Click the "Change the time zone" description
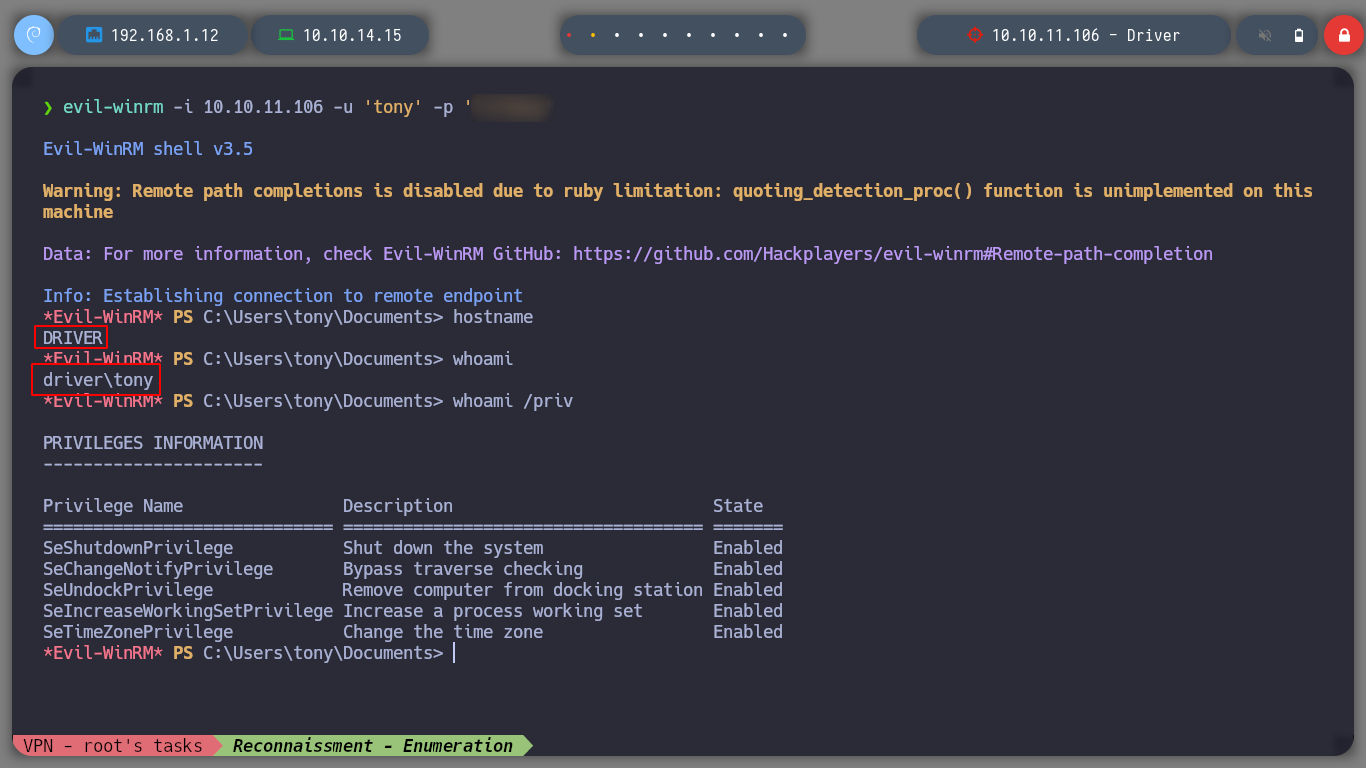The width and height of the screenshot is (1366, 768). coord(443,632)
